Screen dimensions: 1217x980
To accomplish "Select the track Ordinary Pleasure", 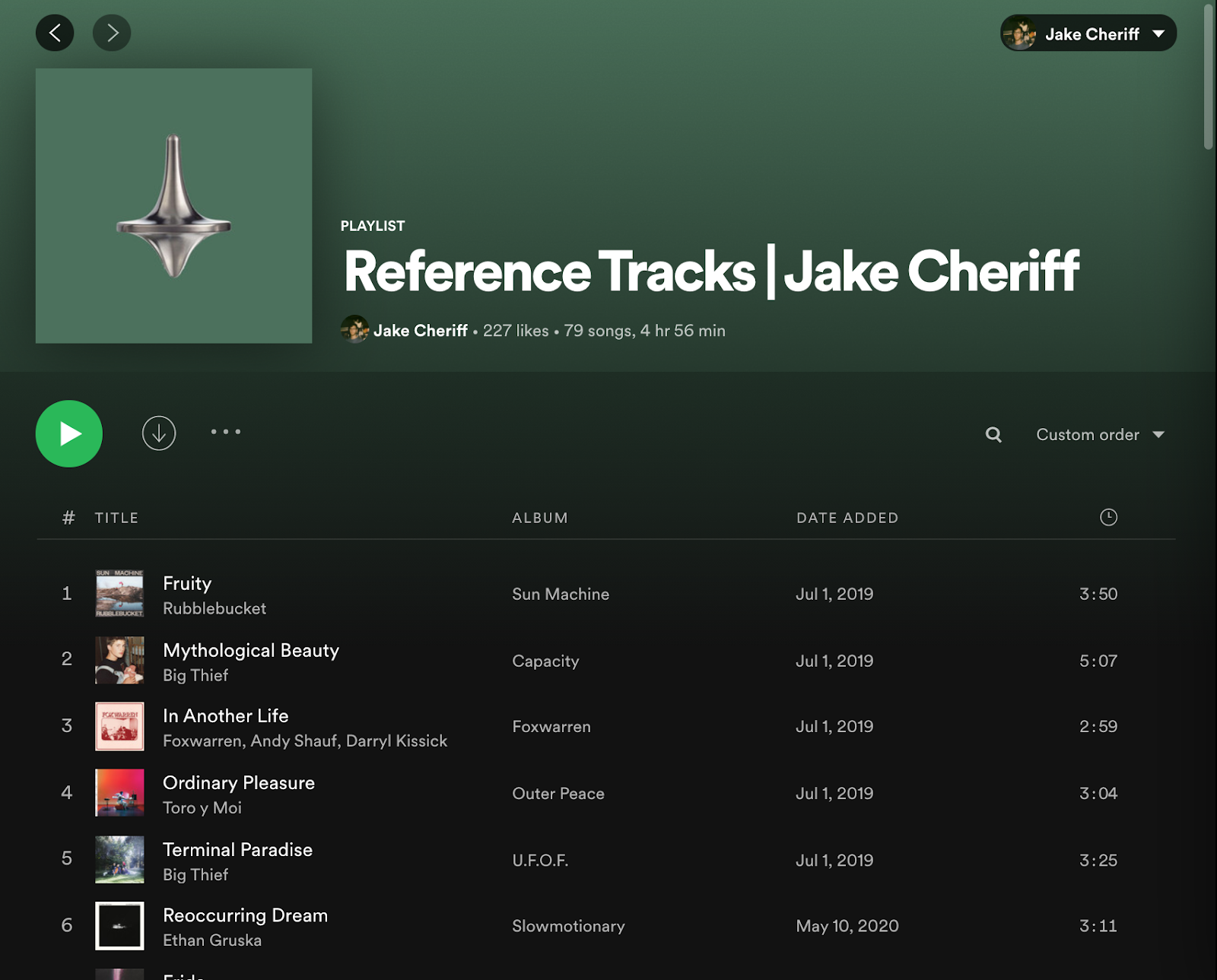I will 239,783.
